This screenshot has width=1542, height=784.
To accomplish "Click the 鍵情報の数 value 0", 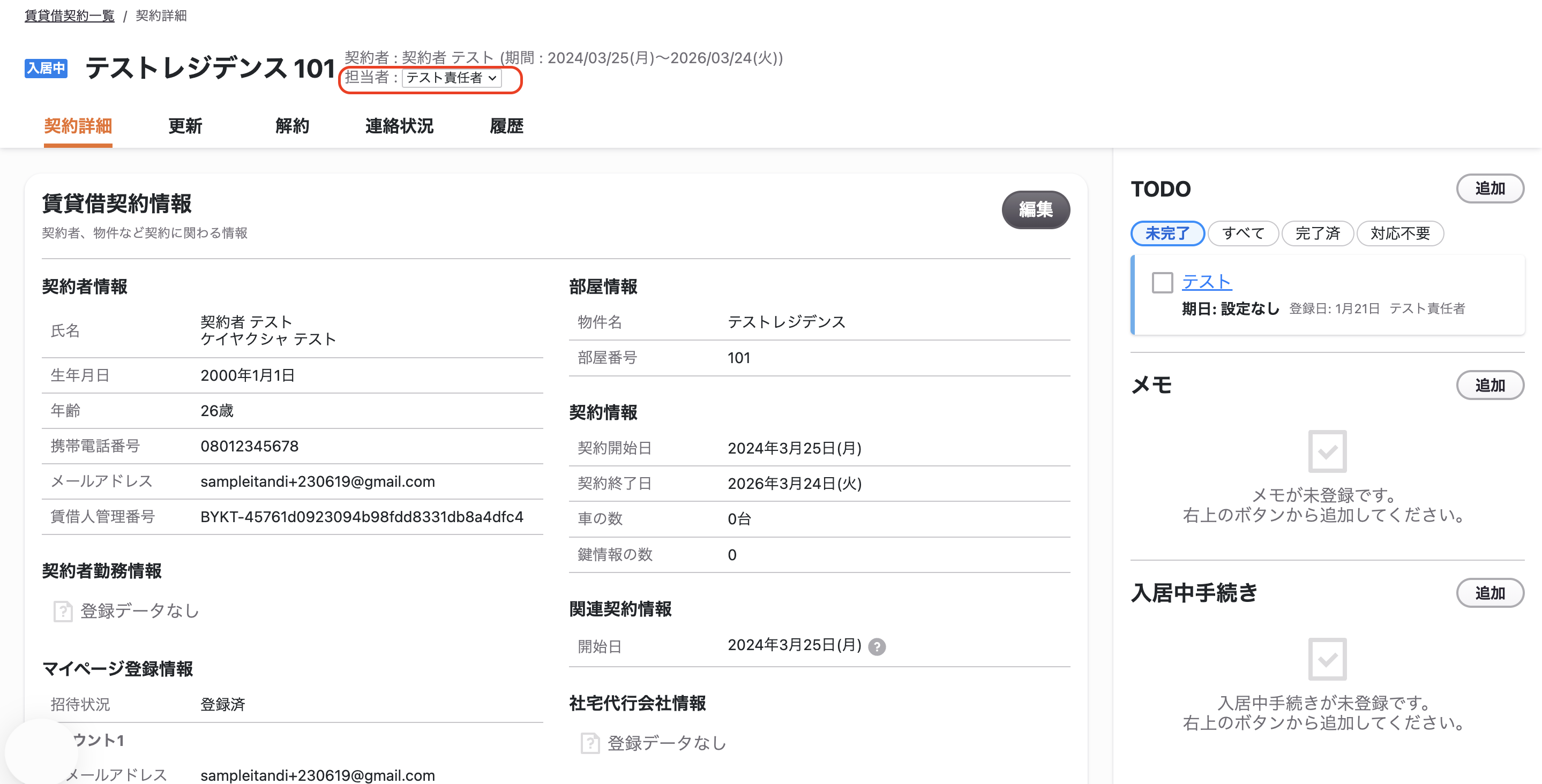I will (731, 555).
